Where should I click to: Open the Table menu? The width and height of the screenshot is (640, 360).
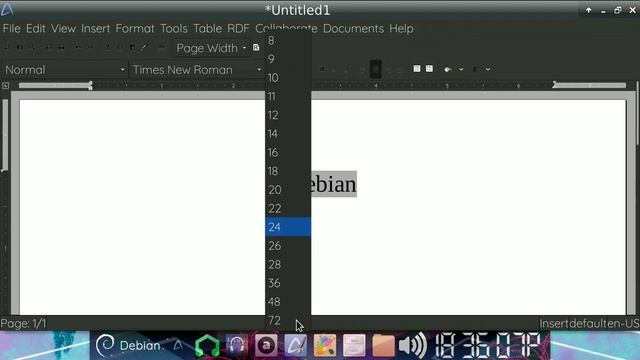point(207,29)
